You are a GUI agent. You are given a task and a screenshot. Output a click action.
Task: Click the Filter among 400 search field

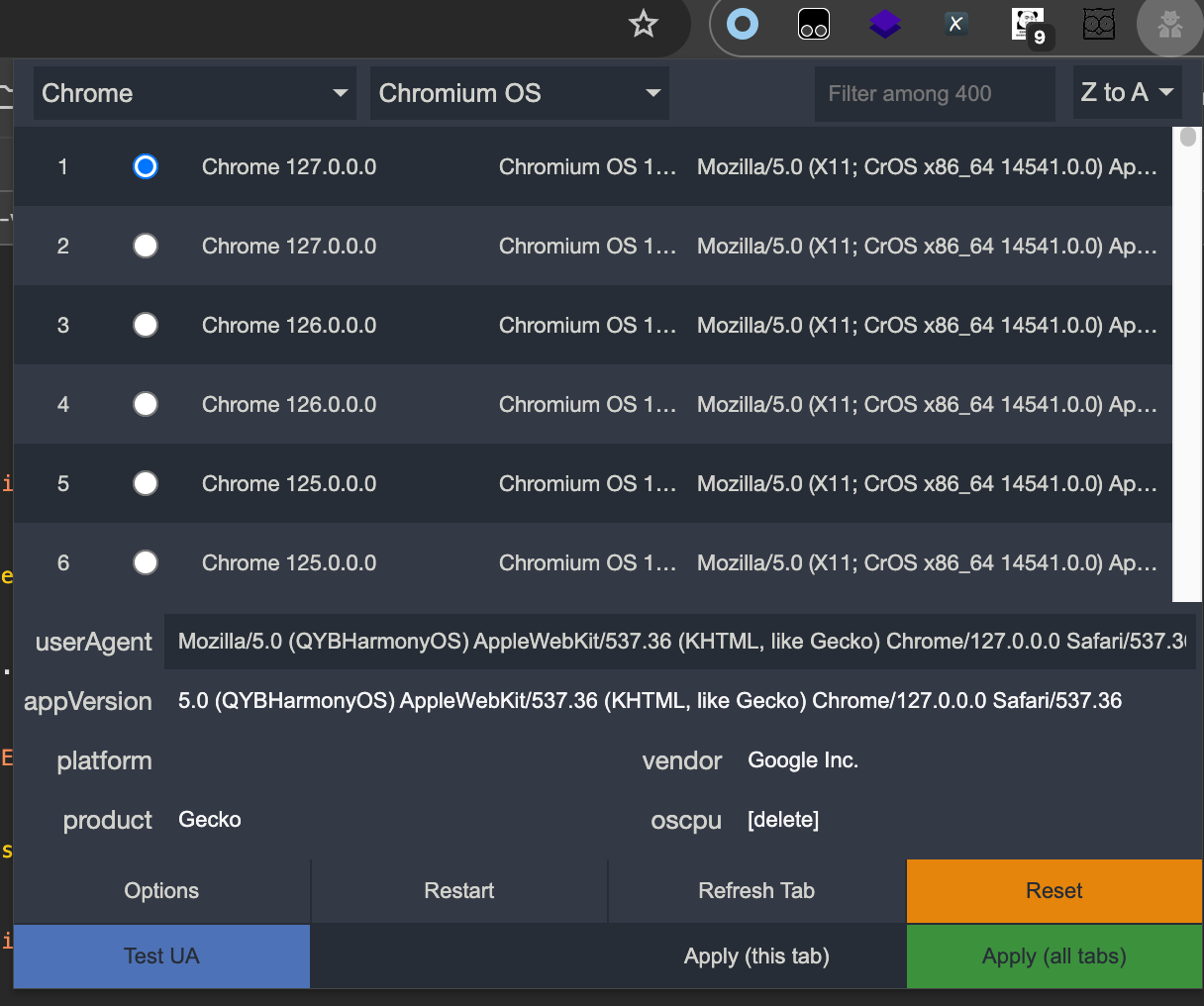click(935, 93)
